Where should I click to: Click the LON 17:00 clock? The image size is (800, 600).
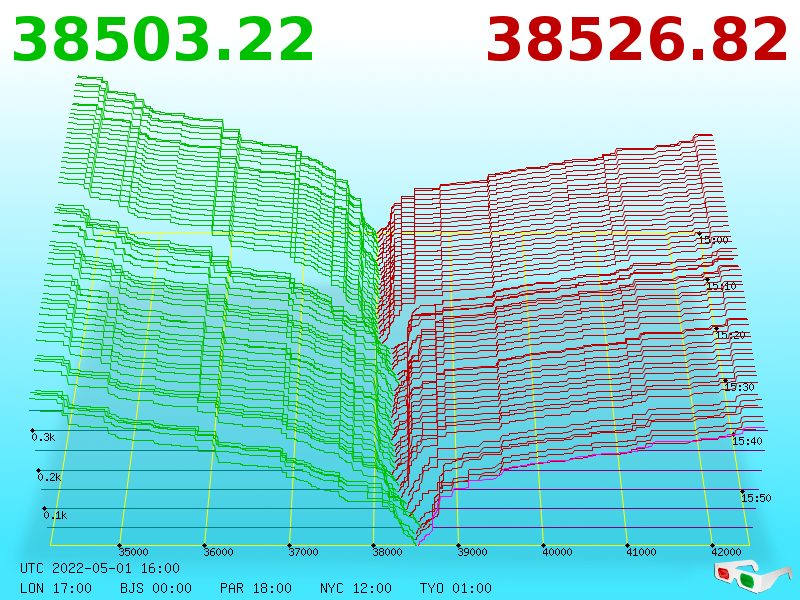pyautogui.click(x=56, y=588)
